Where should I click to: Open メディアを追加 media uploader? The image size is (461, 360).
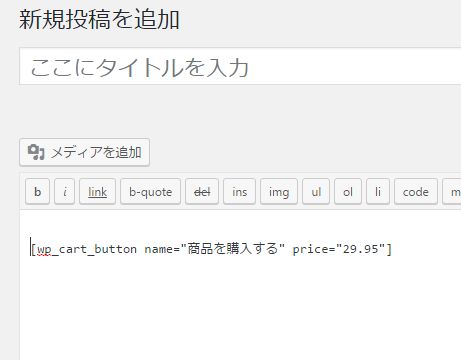pyautogui.click(x=84, y=152)
